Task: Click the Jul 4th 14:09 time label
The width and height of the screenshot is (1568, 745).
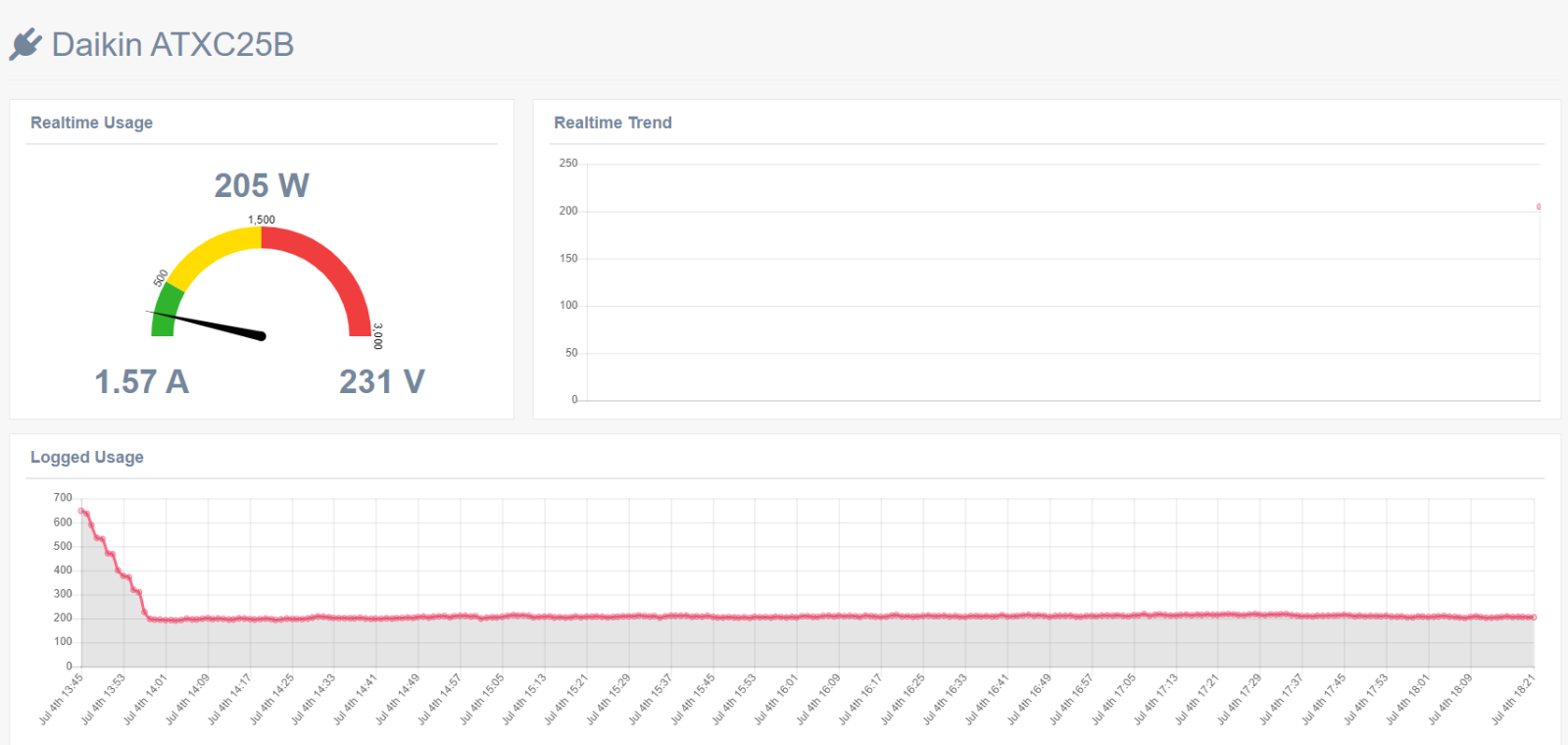Action: [x=187, y=699]
